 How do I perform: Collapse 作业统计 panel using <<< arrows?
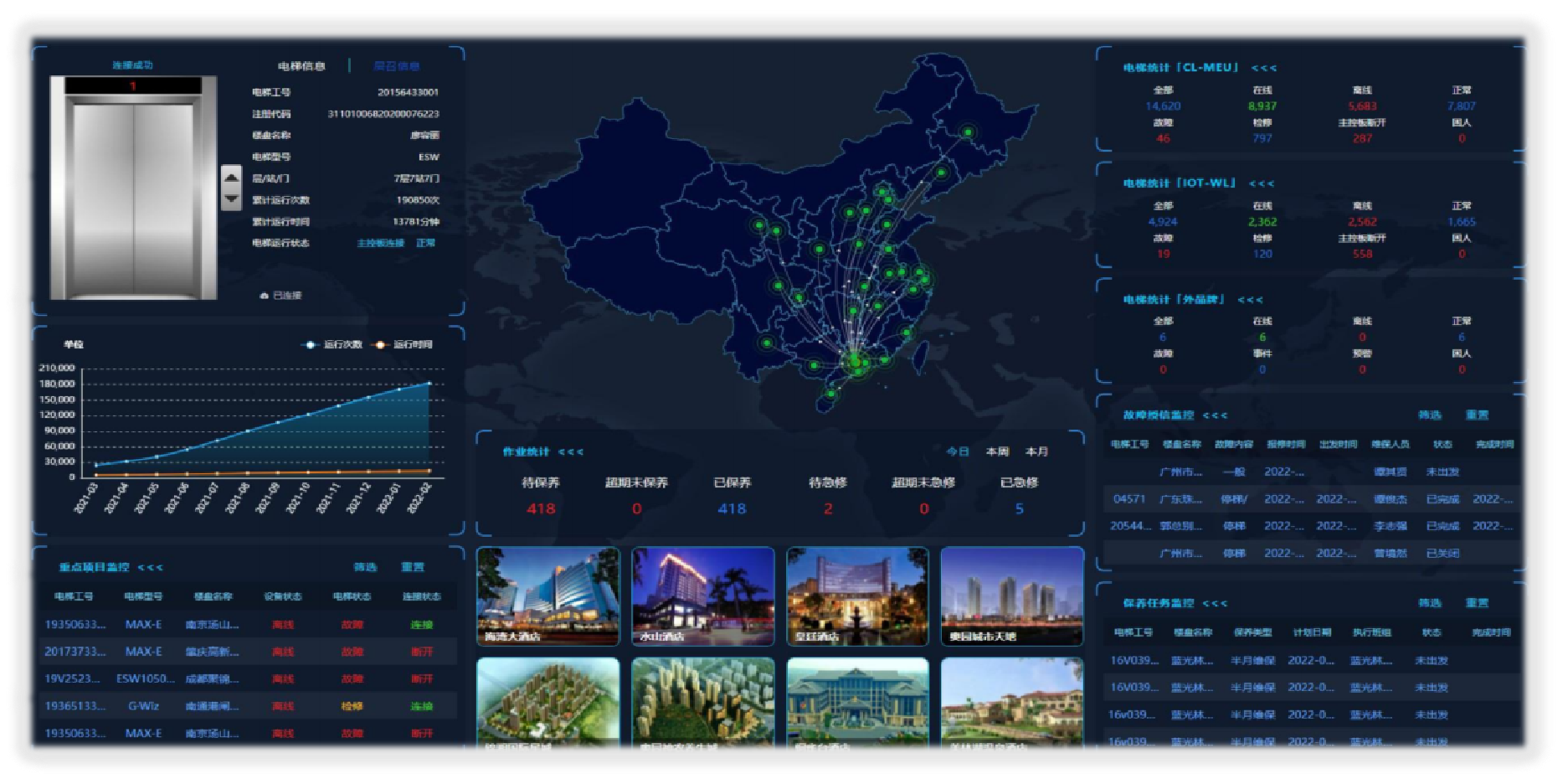tap(571, 452)
